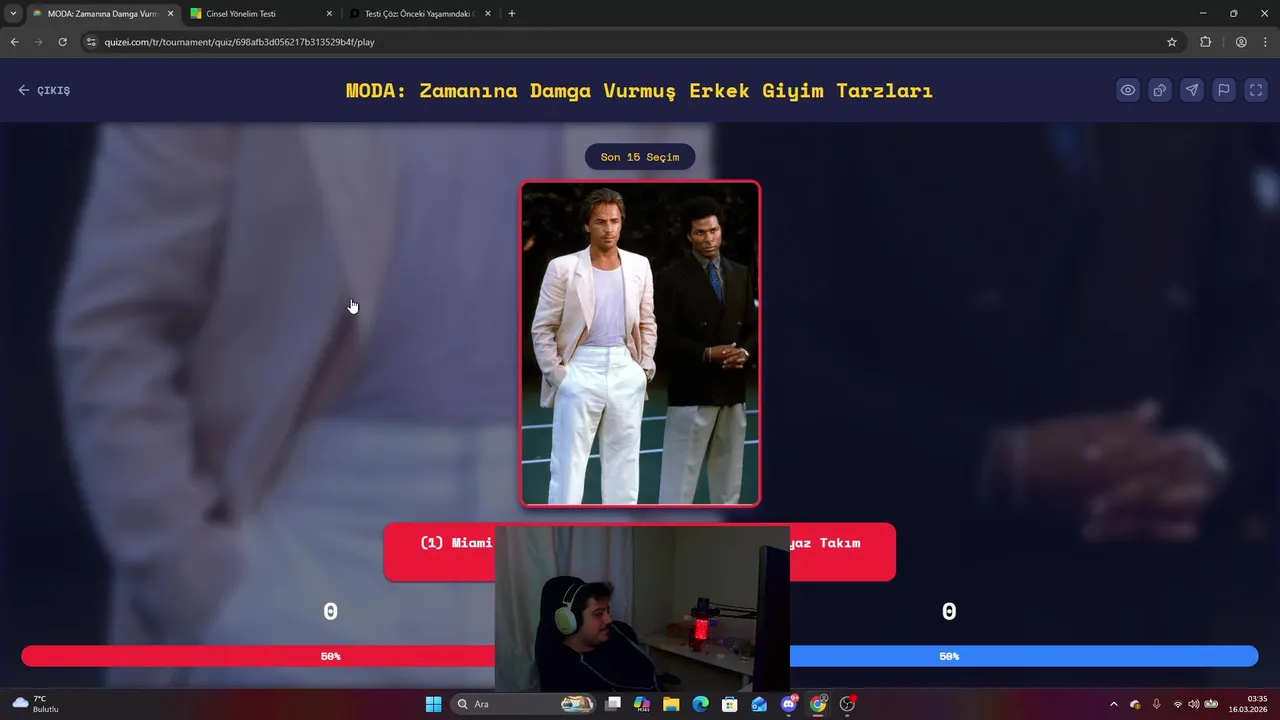Open File Explorer from taskbar
The image size is (1280, 720).
671,704
